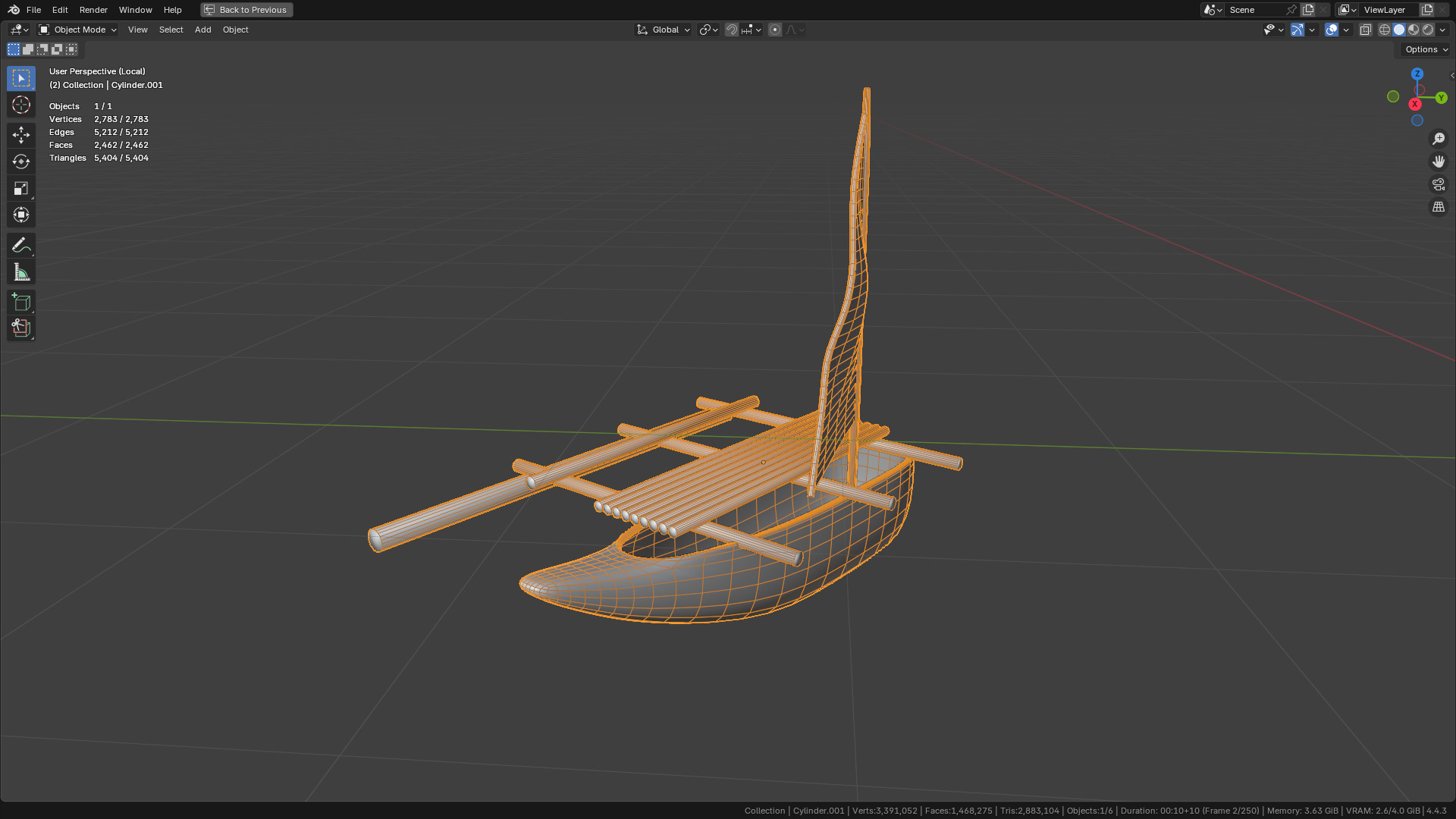Select the Measure tool
1456x819 pixels.
[x=21, y=272]
